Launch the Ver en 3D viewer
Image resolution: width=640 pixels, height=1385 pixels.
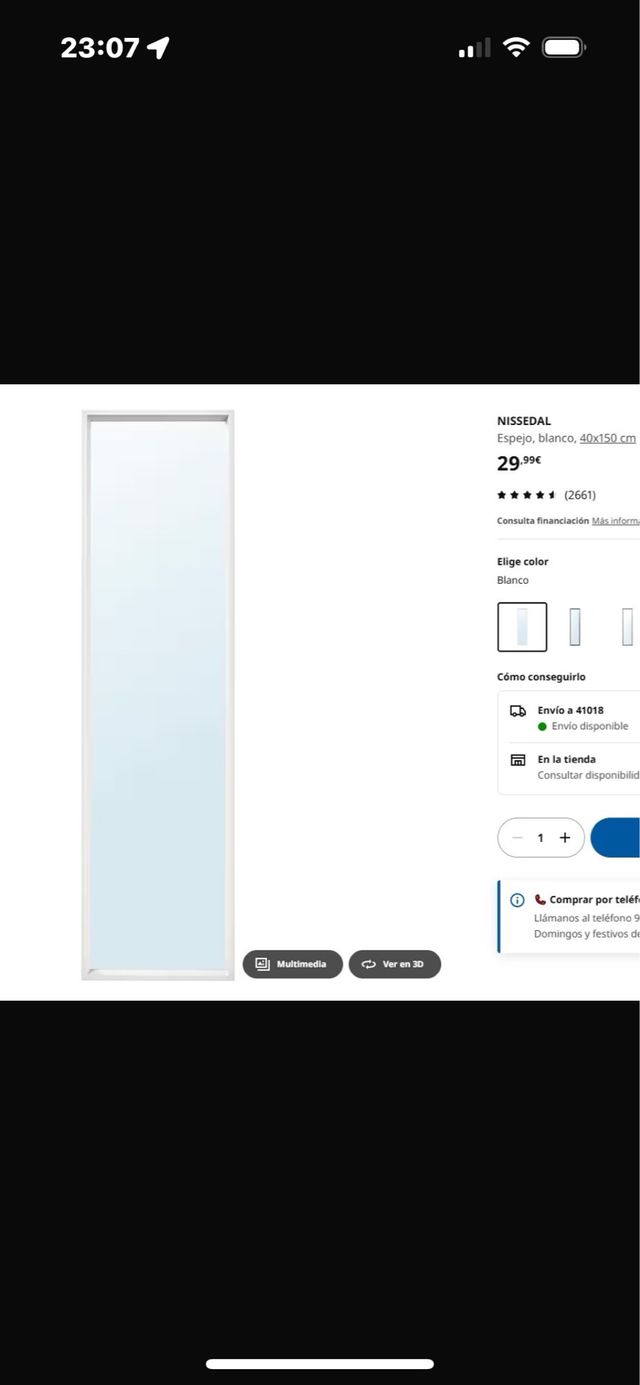394,964
